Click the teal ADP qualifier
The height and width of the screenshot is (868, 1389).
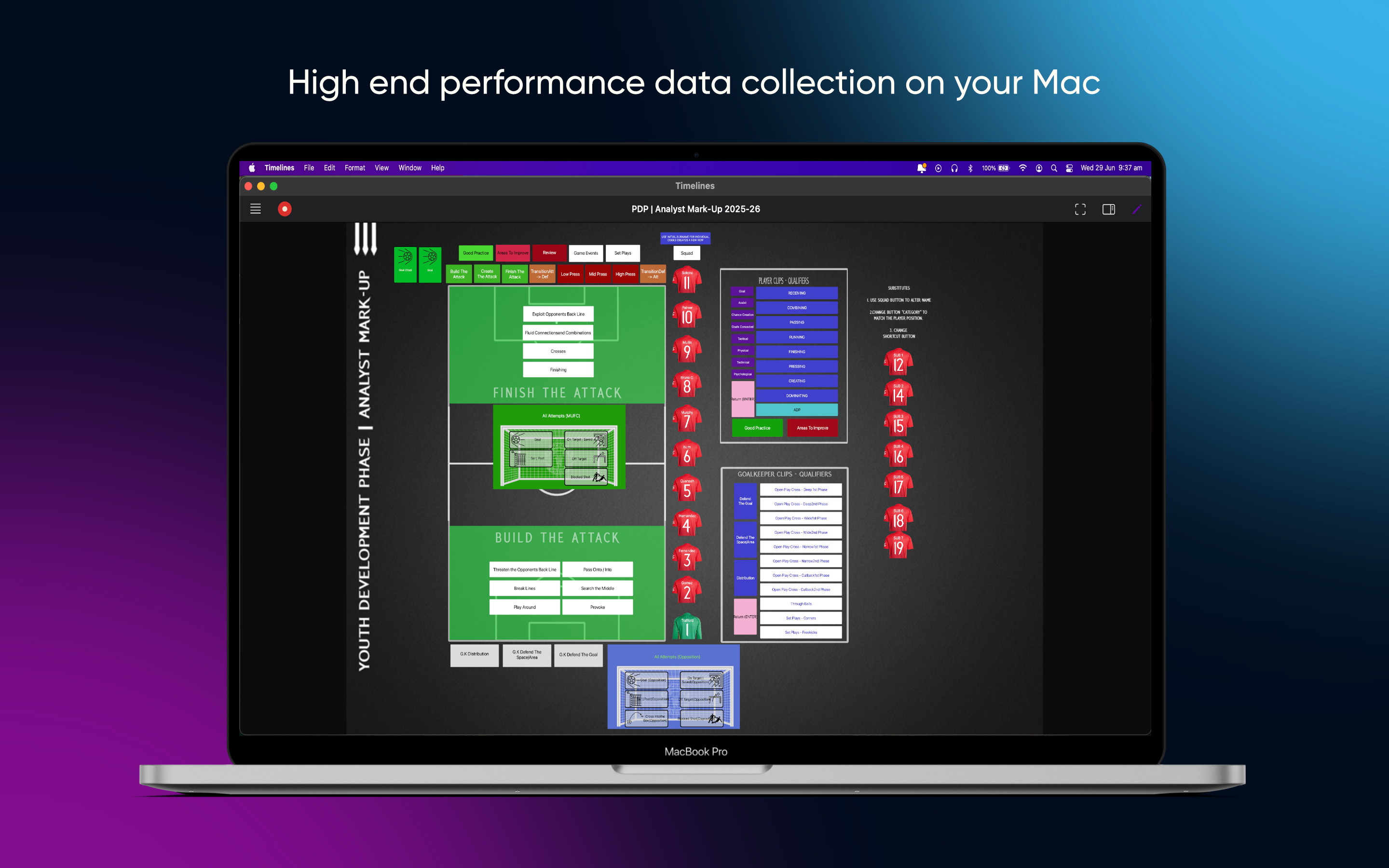(797, 410)
